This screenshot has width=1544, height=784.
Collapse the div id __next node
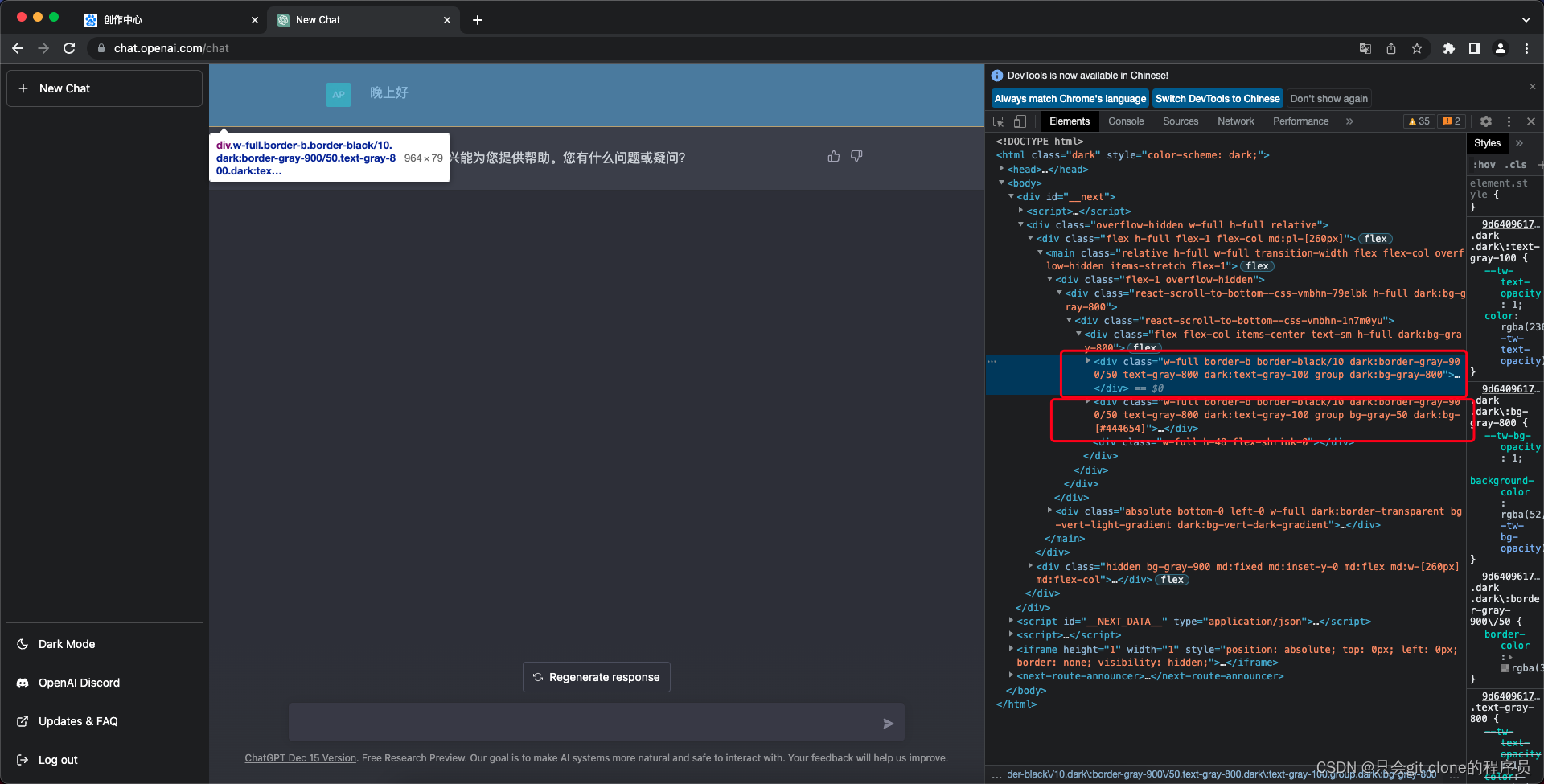point(1011,196)
